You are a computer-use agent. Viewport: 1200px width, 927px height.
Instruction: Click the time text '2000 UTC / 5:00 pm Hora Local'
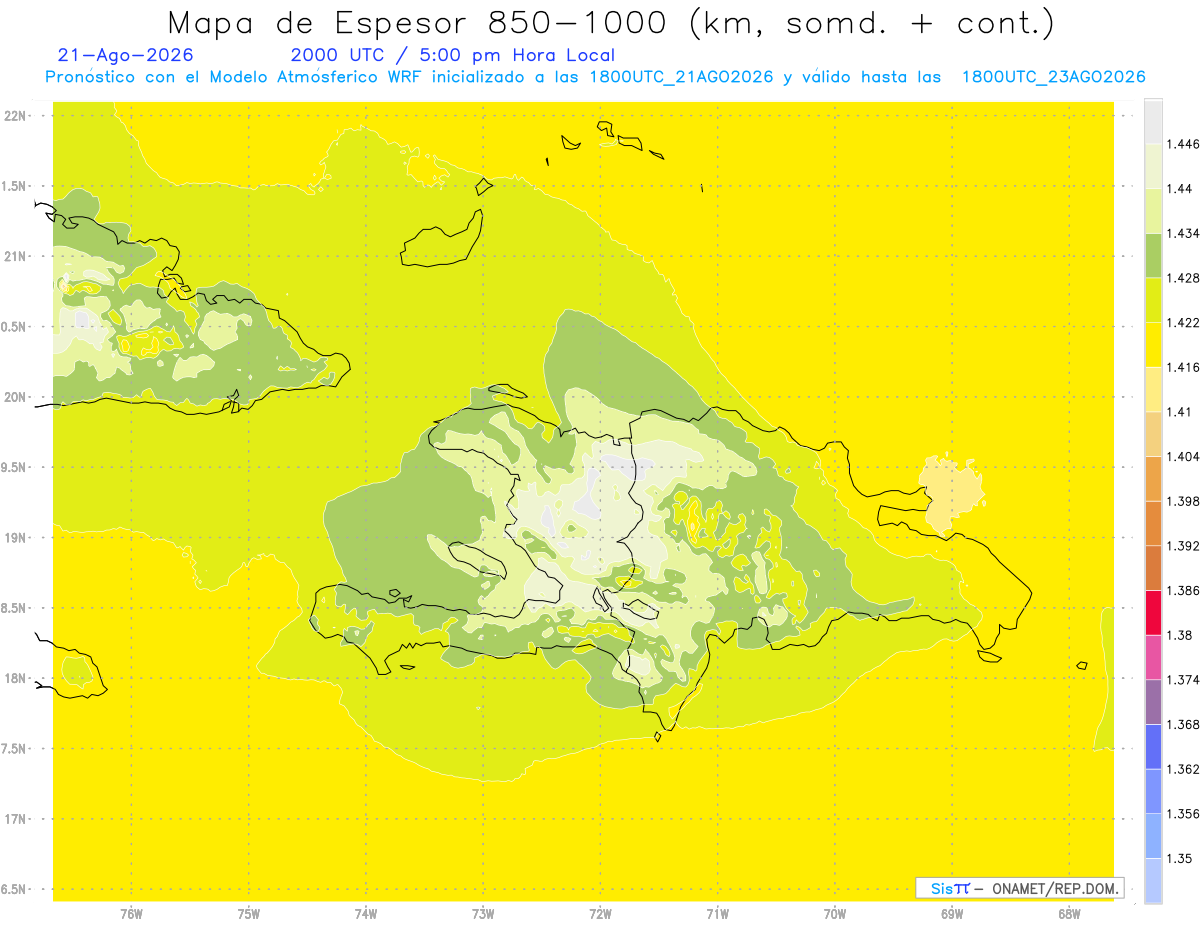[x=453, y=56]
